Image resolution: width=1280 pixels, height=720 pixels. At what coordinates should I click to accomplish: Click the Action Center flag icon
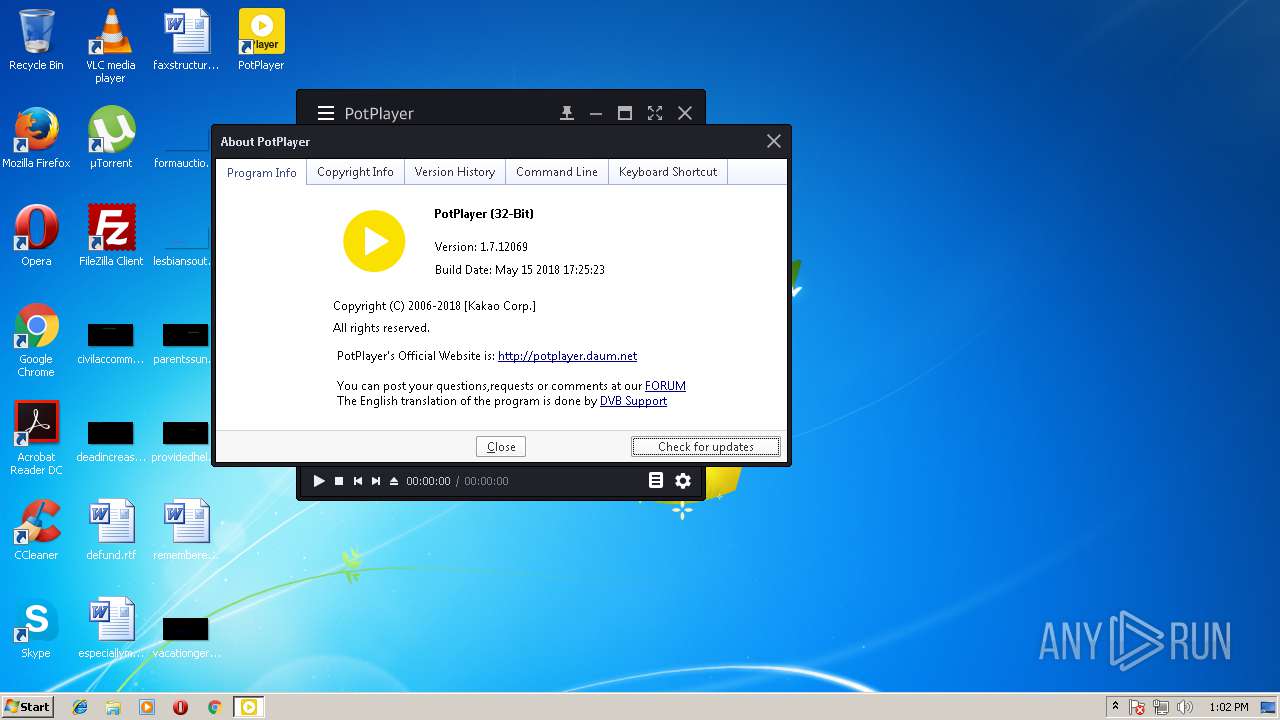coord(1138,707)
